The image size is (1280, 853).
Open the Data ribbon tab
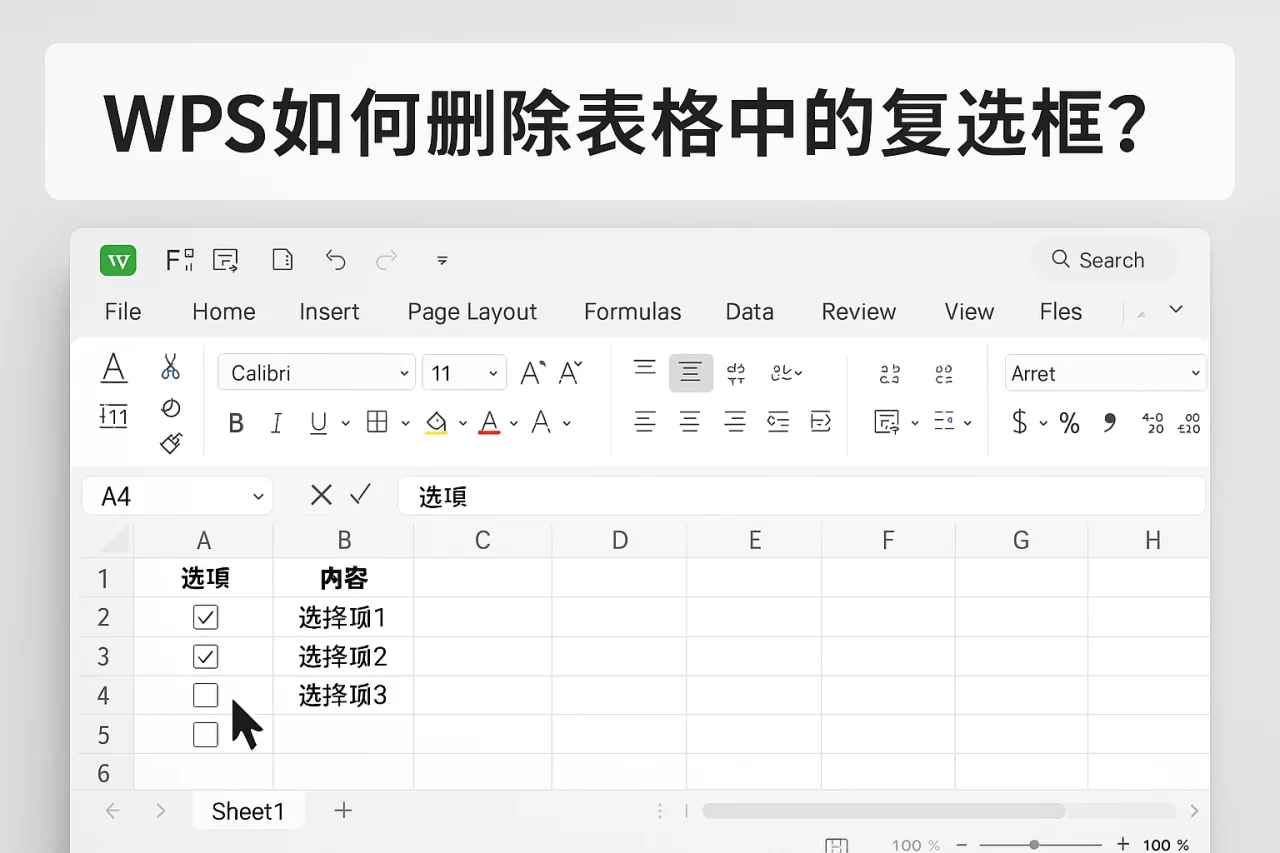(x=749, y=312)
